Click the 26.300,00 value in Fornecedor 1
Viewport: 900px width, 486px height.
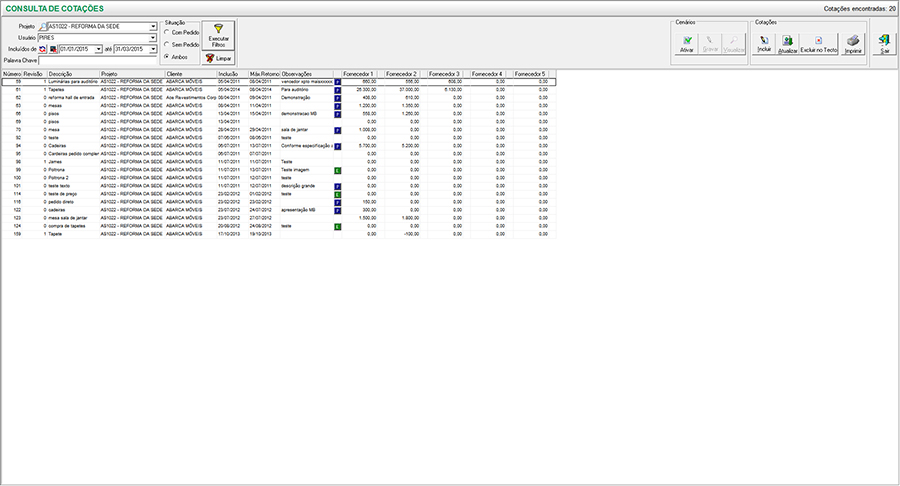pyautogui.click(x=367, y=90)
